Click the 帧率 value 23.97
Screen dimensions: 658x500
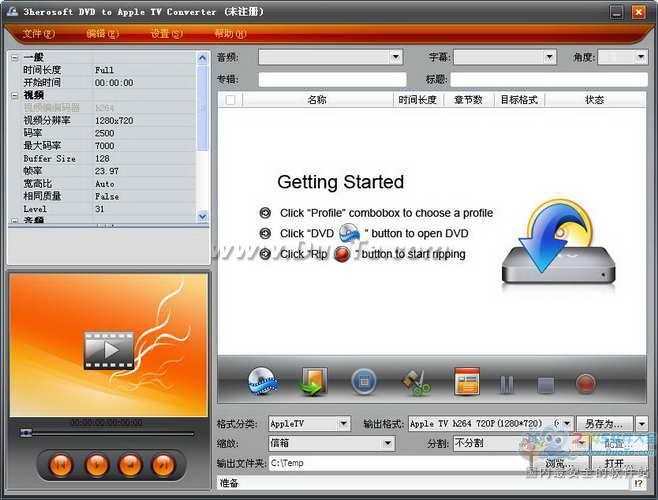pos(107,171)
